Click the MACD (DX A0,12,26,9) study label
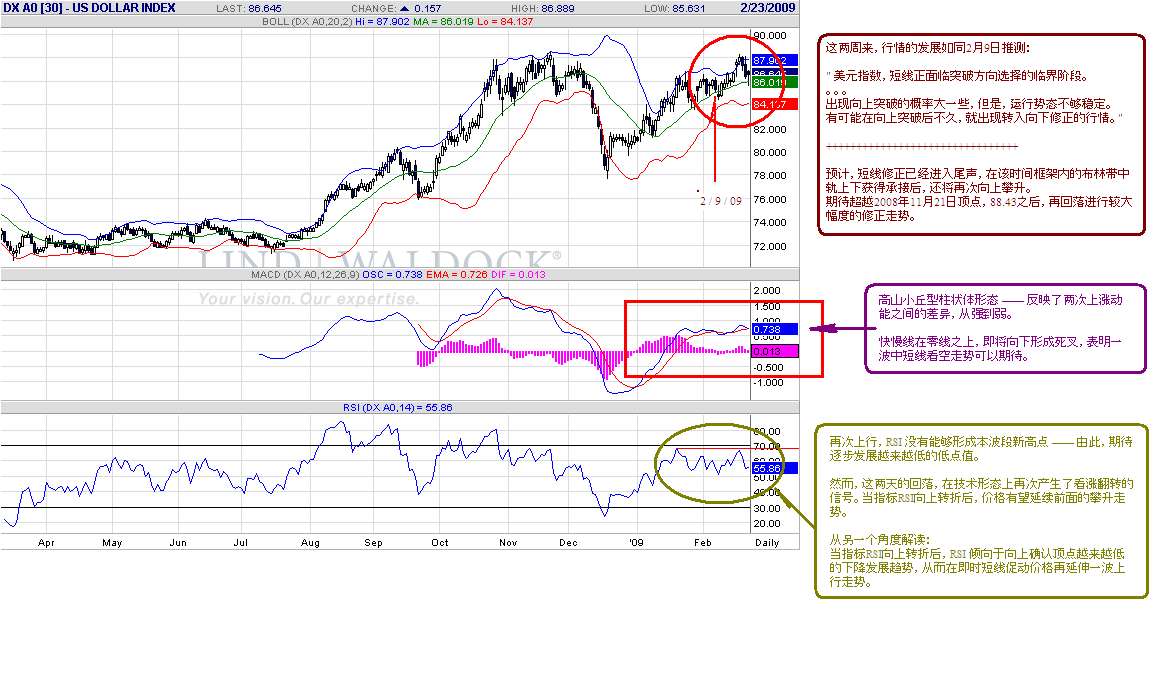This screenshot has height=686, width=1150. point(305,274)
